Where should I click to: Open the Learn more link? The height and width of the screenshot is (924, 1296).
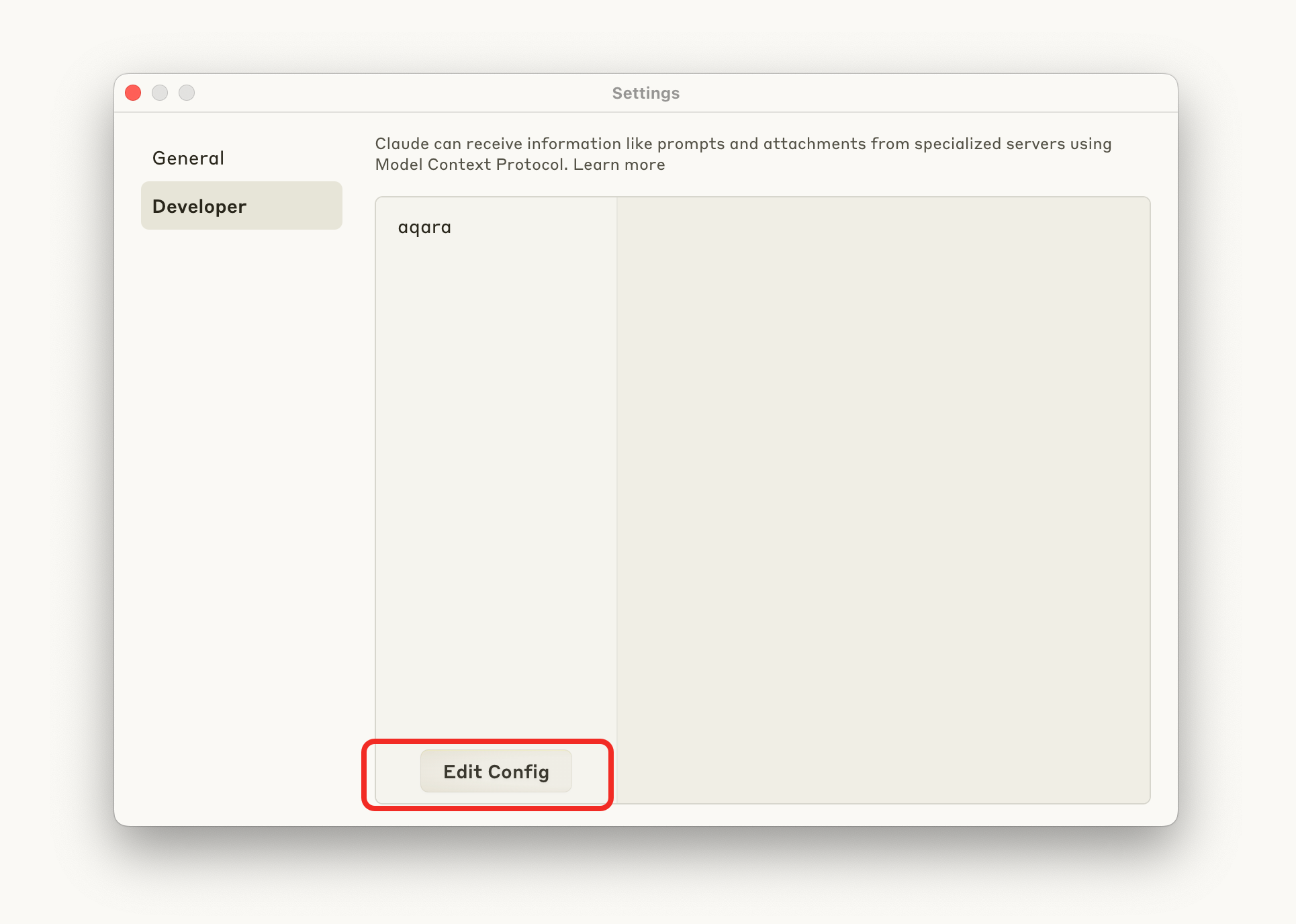coord(618,165)
